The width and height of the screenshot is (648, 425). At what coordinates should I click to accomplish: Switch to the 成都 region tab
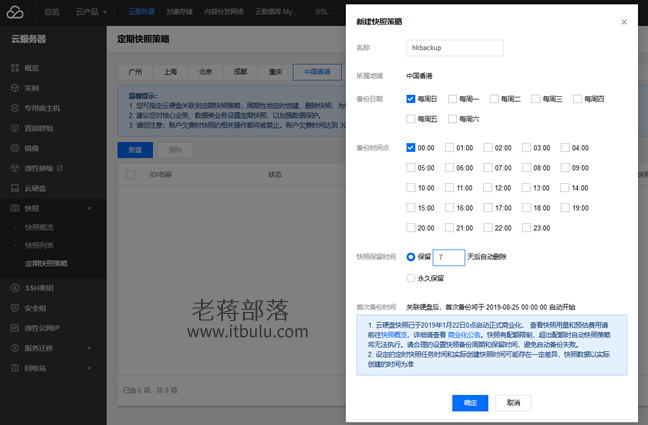(241, 72)
